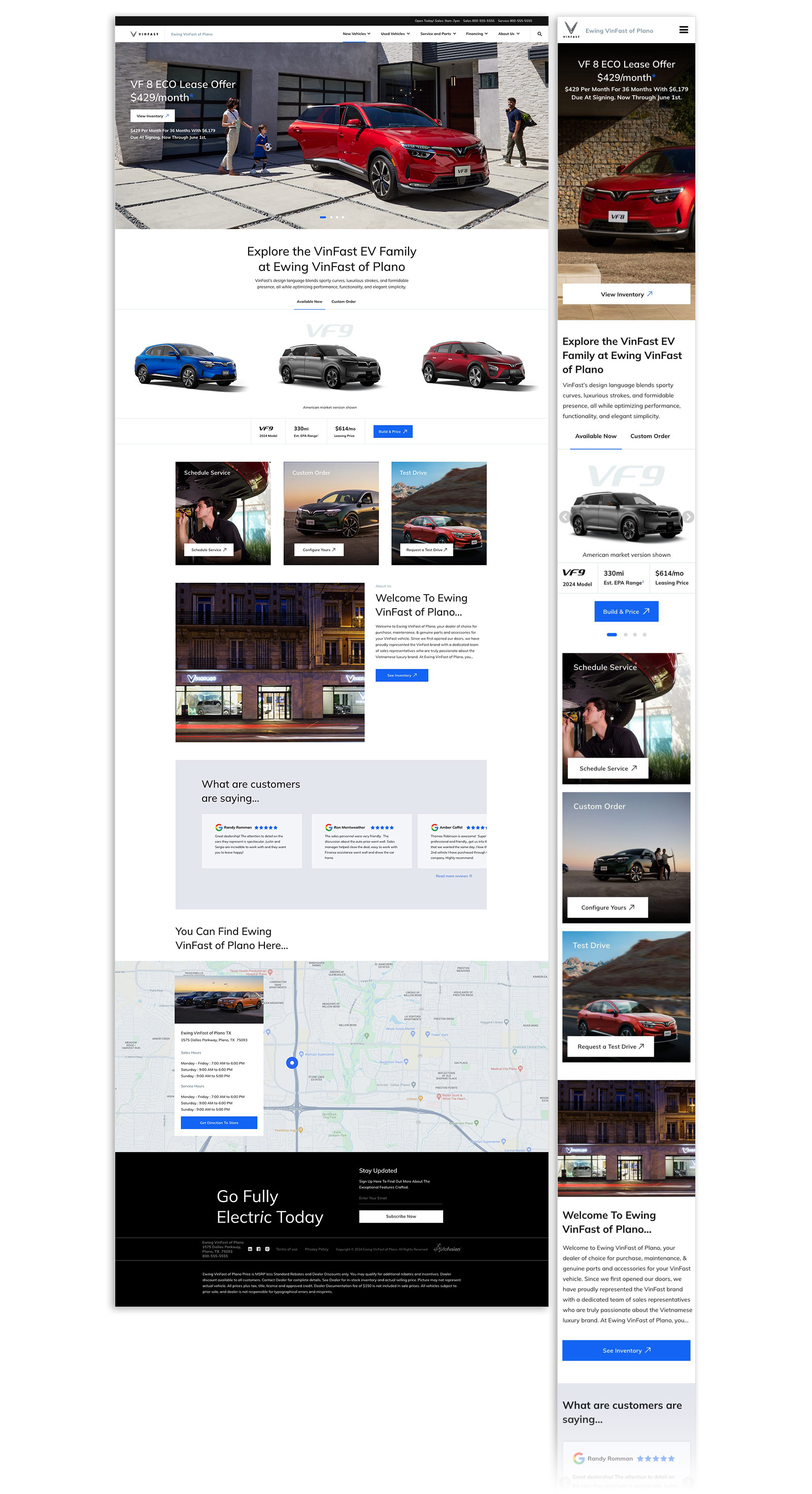The image size is (812, 1494).
Task: Open the Terms of use footer link
Action: coord(287,1249)
